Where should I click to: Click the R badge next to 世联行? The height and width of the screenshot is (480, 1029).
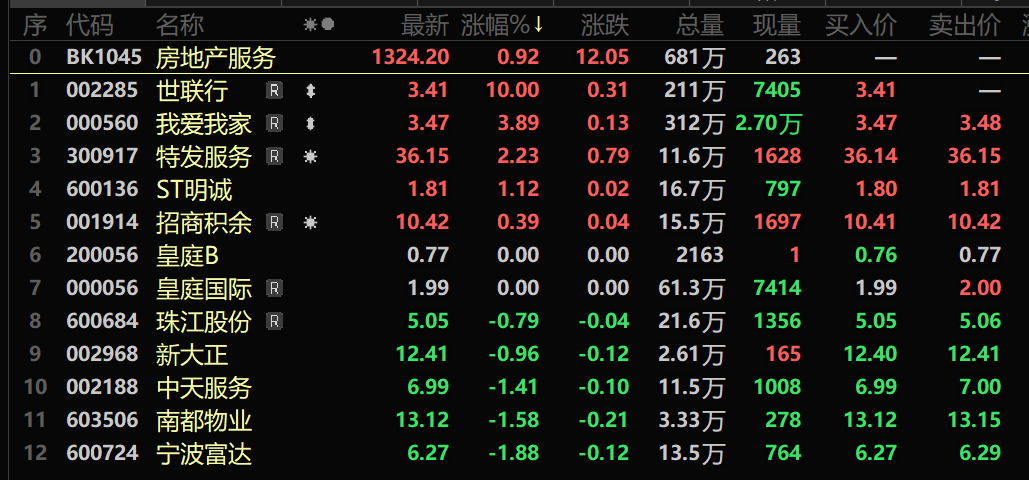tap(275, 90)
